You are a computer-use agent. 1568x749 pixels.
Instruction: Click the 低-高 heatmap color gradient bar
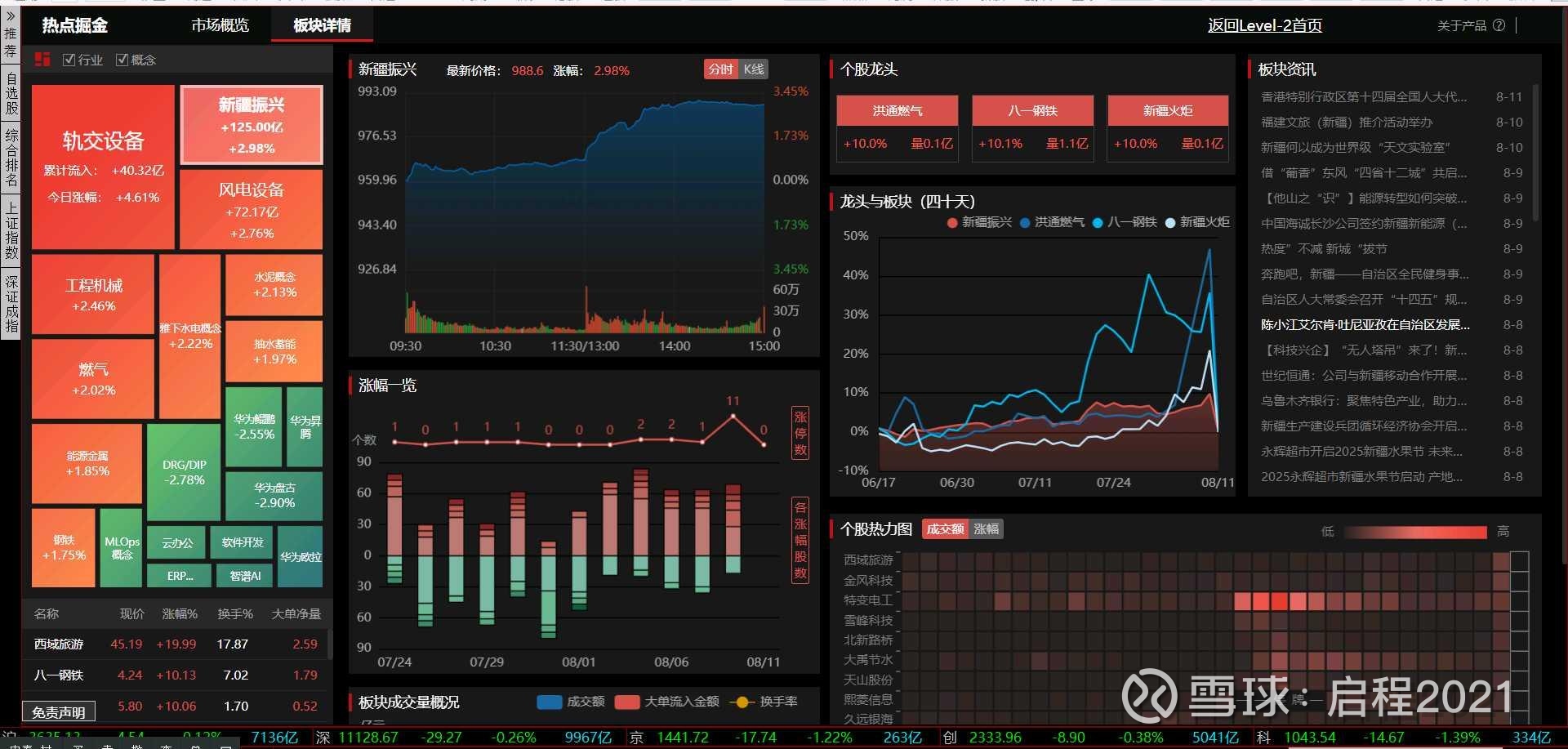(1417, 532)
